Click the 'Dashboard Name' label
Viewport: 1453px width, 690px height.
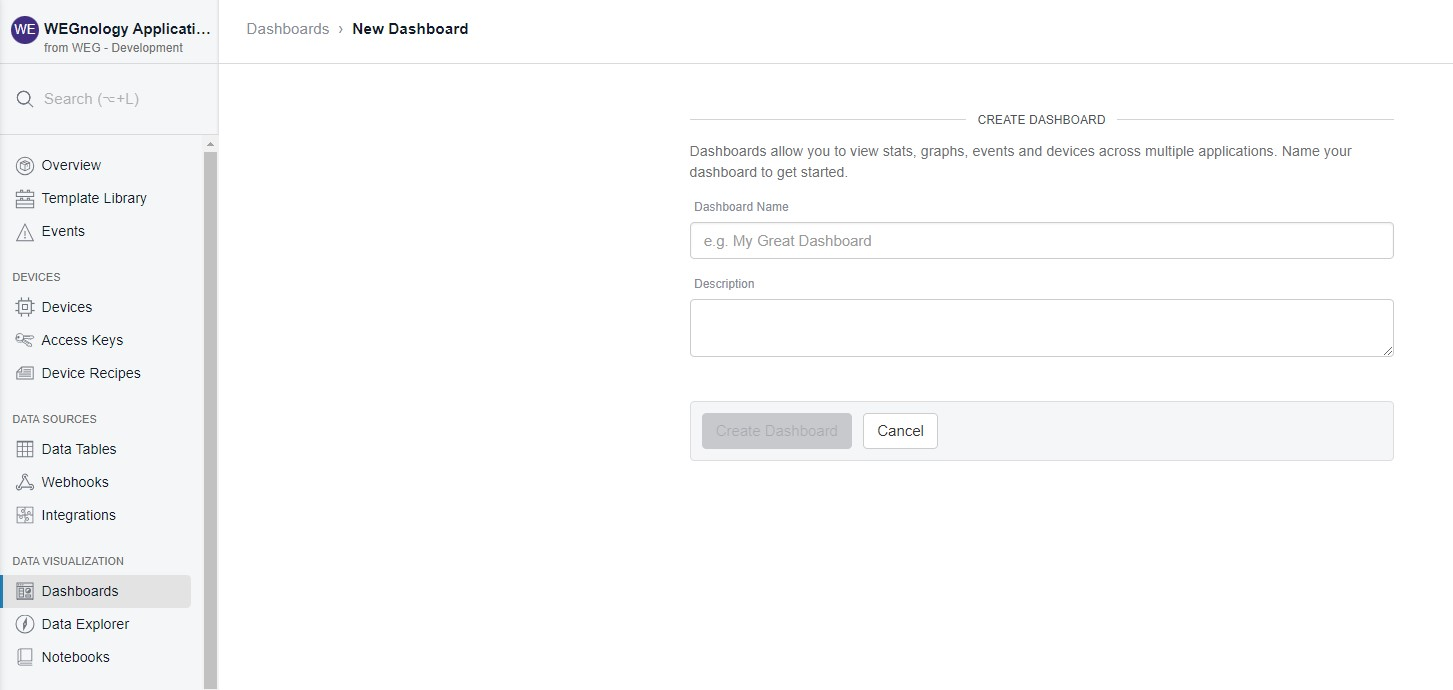[741, 207]
